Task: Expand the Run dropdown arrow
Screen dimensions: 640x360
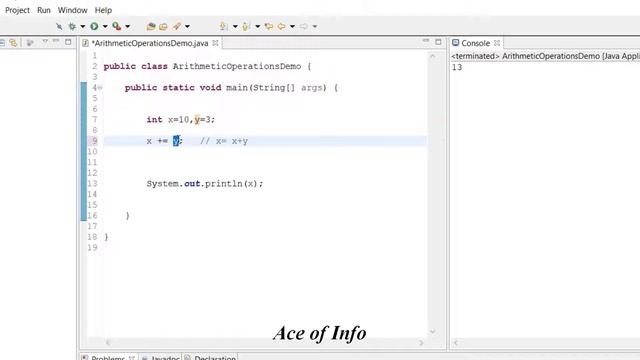Action: click(105, 27)
